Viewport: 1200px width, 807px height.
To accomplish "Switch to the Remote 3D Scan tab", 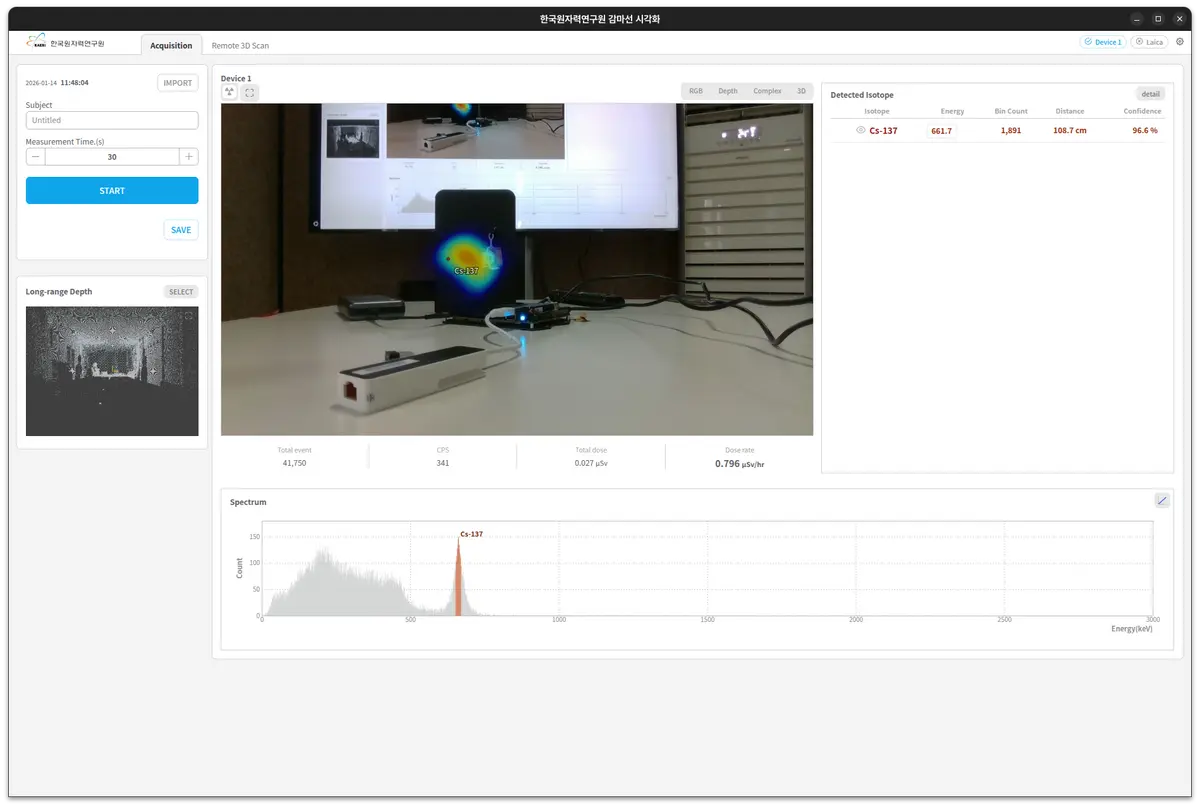I will (240, 46).
